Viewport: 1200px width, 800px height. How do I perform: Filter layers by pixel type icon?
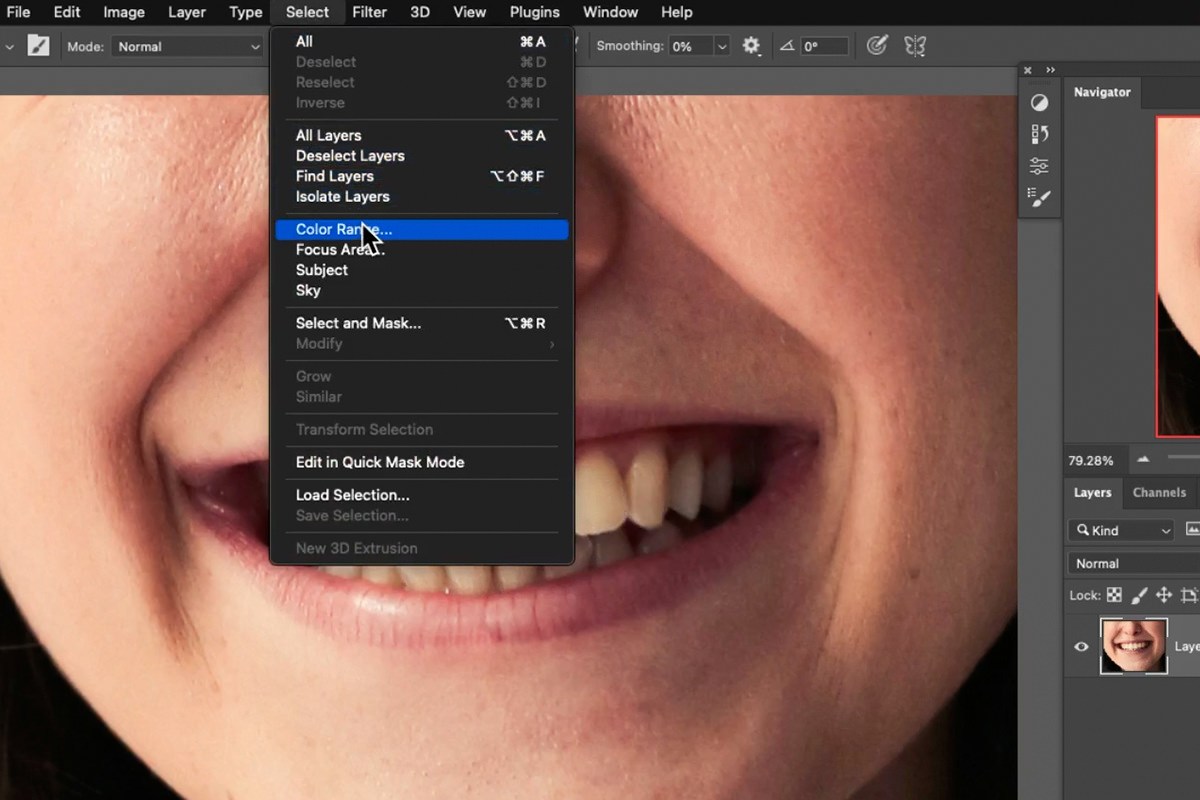click(1192, 530)
